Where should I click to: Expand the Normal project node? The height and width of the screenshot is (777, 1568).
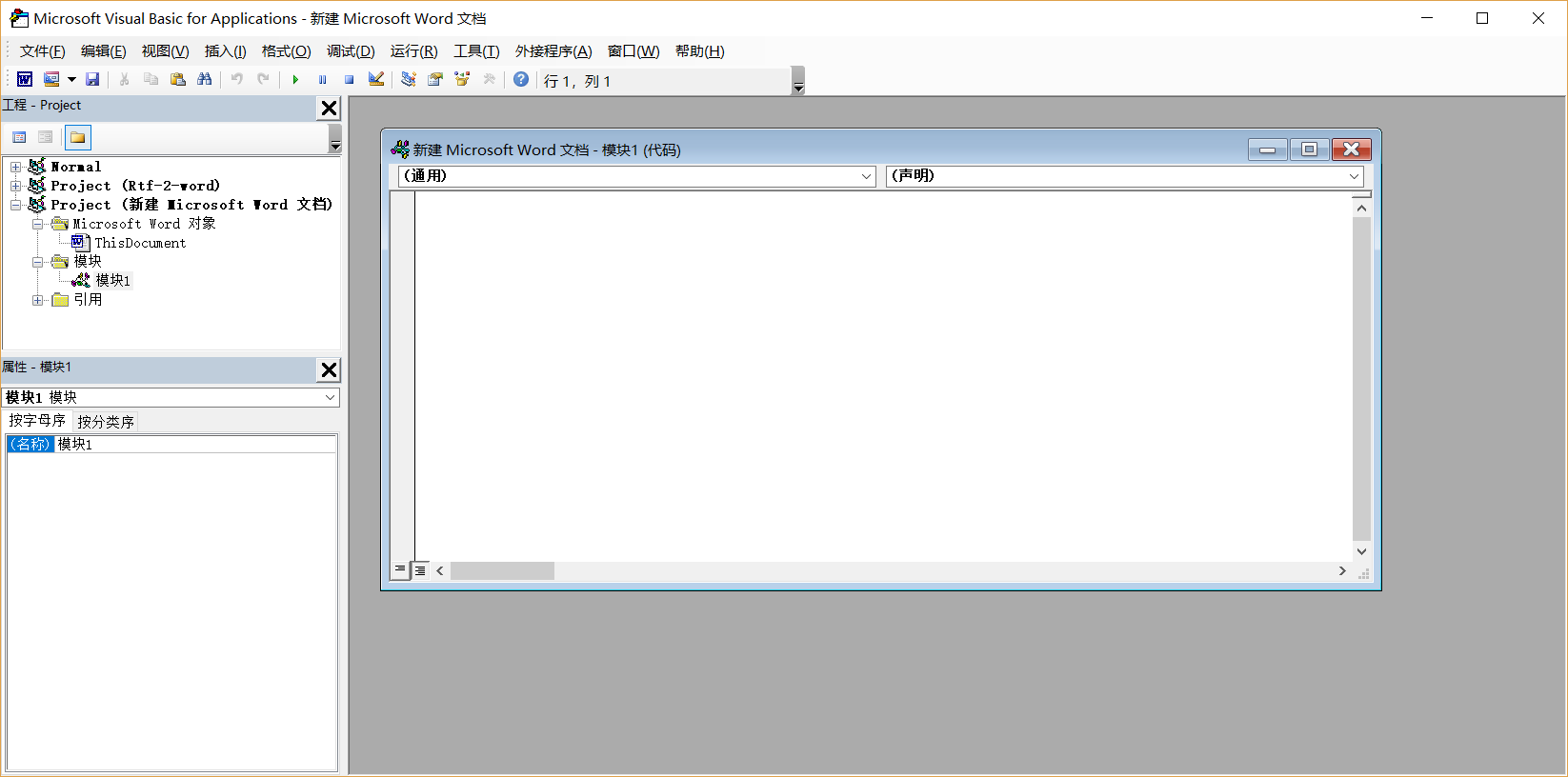[15, 167]
